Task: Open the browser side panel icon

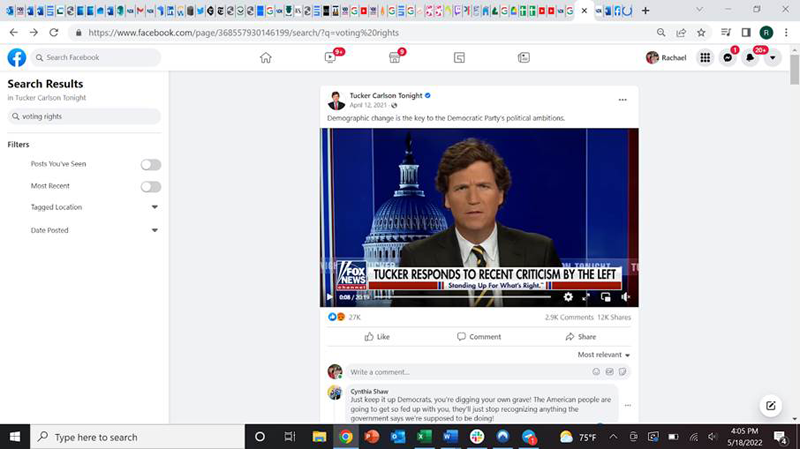Action: point(746,32)
